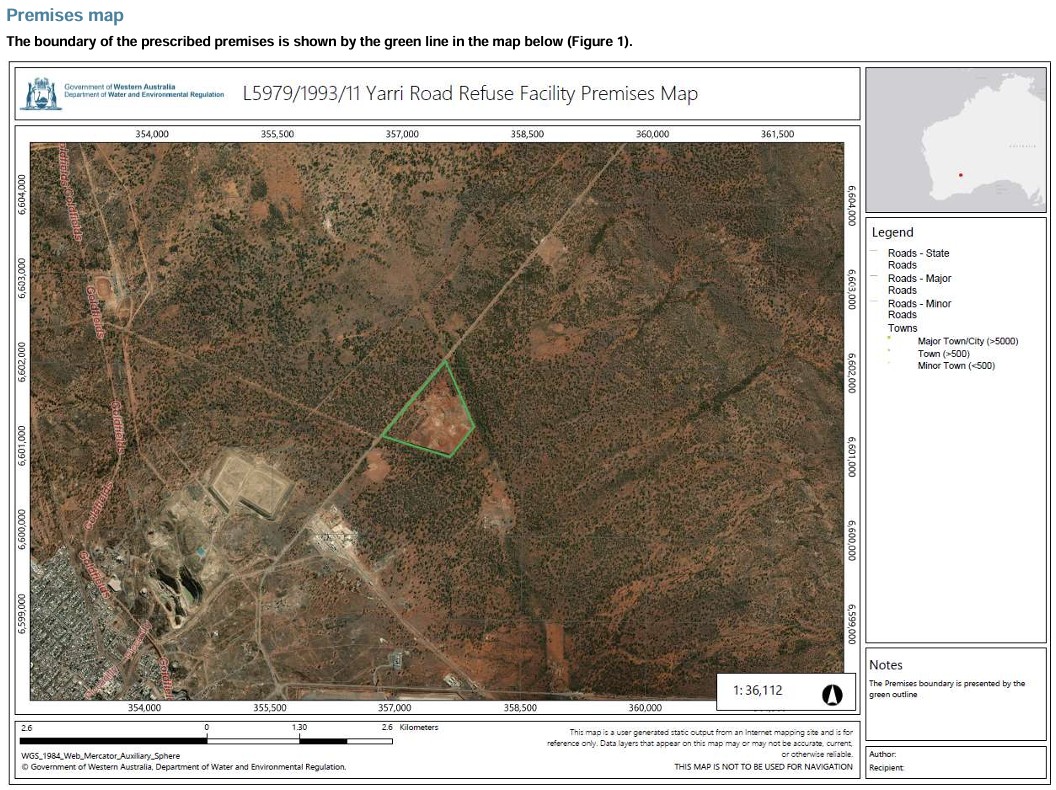Click the Western Australia inset locator map
Screen dimensions: 1056x790
click(x=957, y=139)
